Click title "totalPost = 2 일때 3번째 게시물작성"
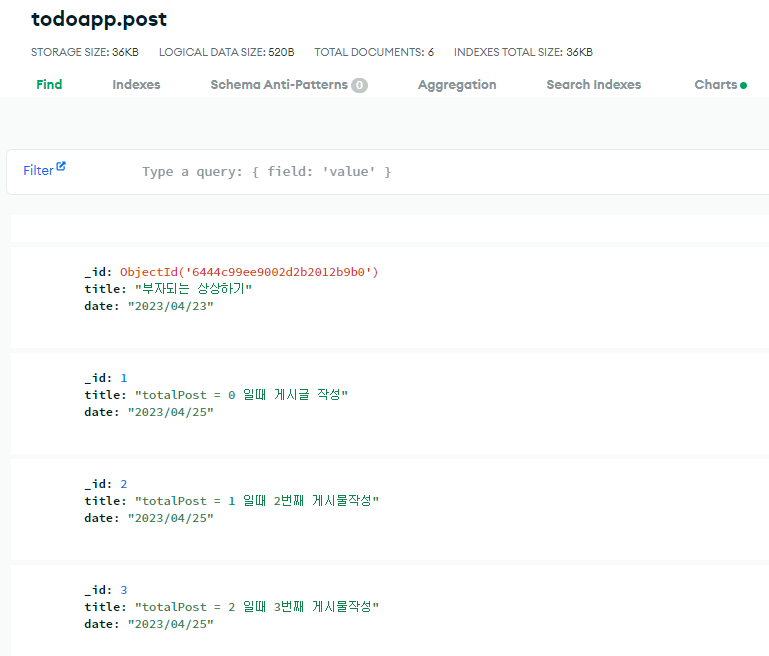 pyautogui.click(x=257, y=606)
